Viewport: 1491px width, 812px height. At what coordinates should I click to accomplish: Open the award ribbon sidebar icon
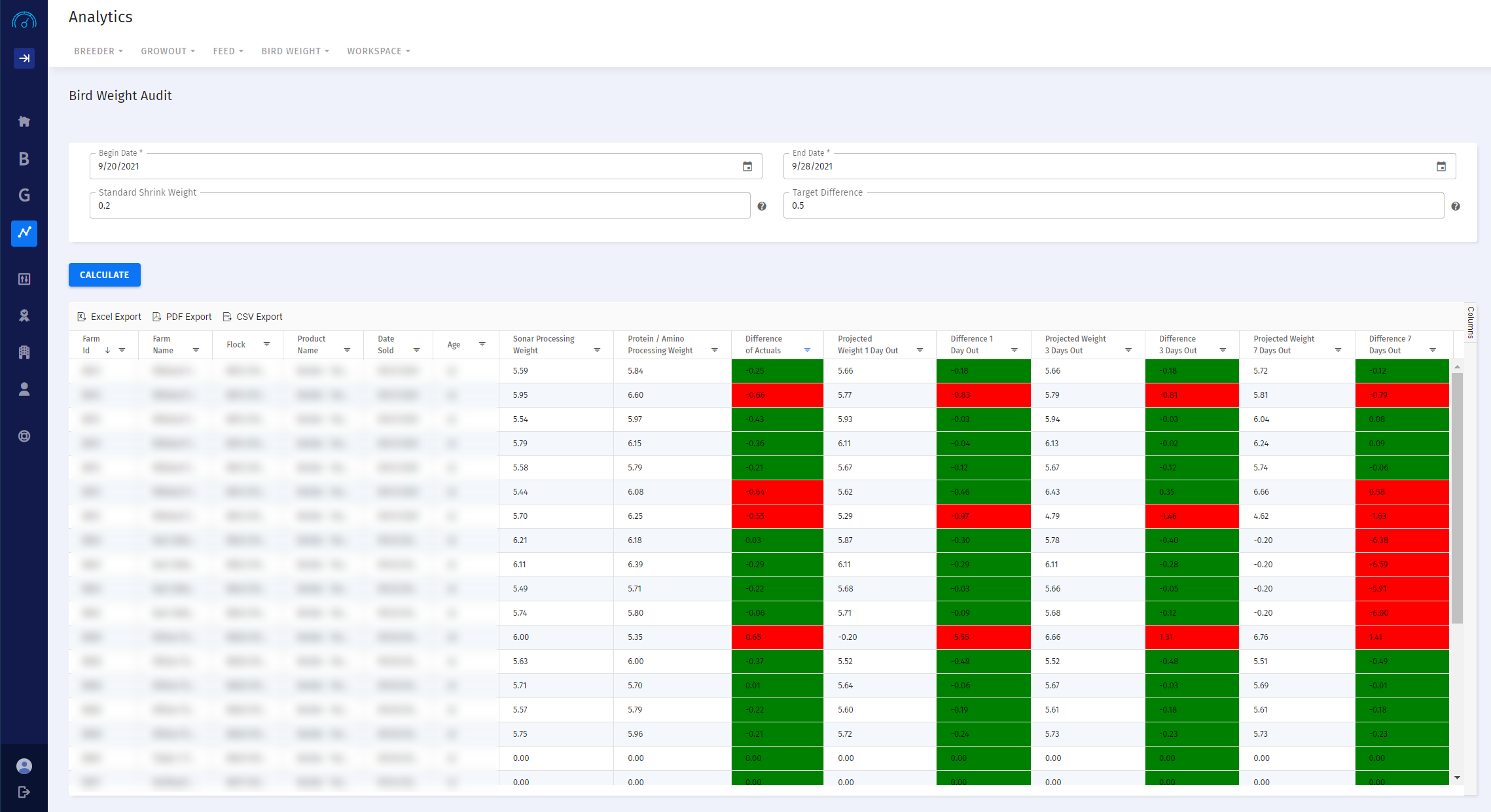point(24,315)
